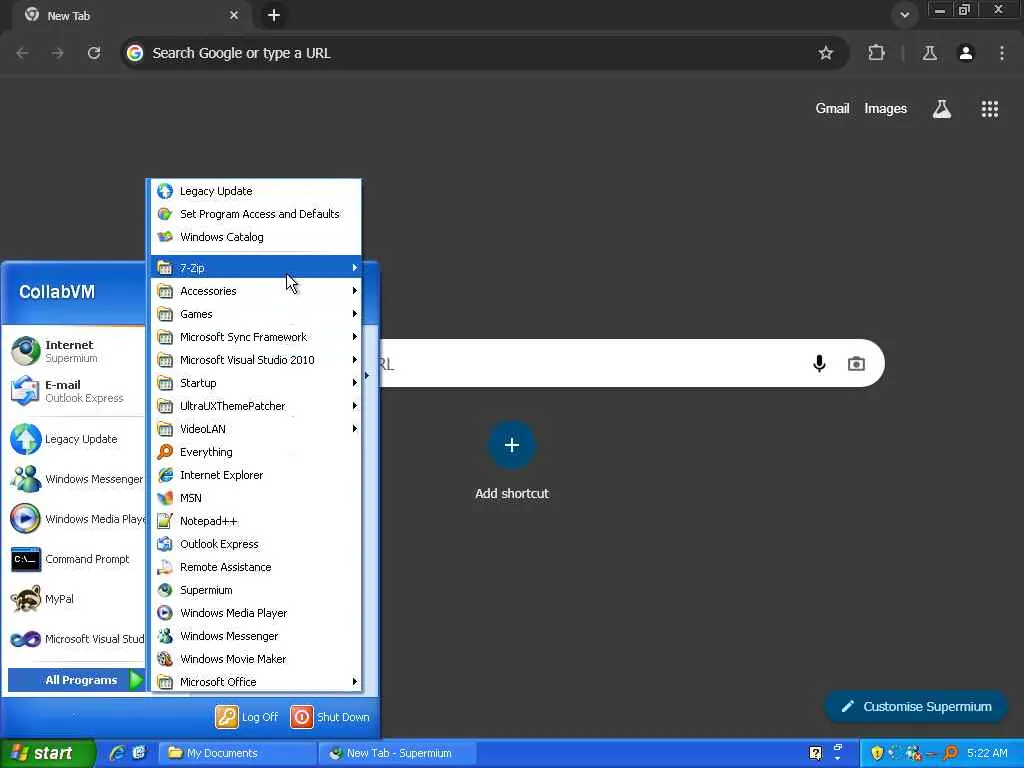
Task: Open the Google apps grid
Action: (x=989, y=109)
